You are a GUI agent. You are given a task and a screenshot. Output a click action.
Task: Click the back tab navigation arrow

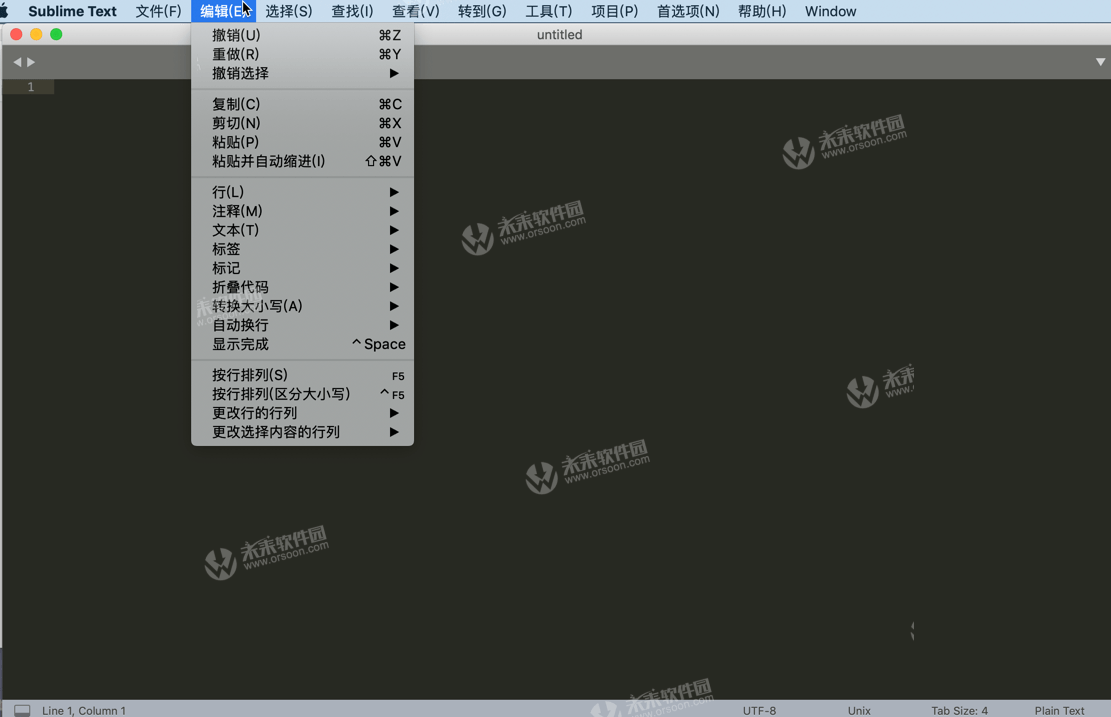17,62
